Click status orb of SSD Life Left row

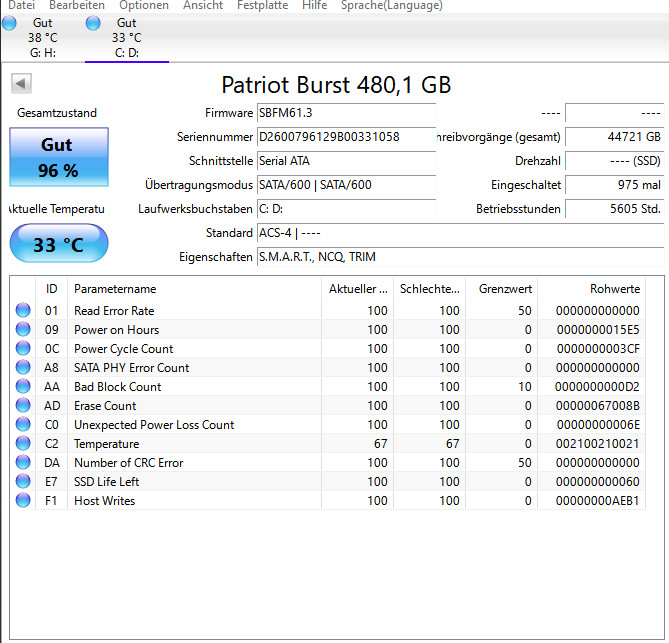click(23, 481)
